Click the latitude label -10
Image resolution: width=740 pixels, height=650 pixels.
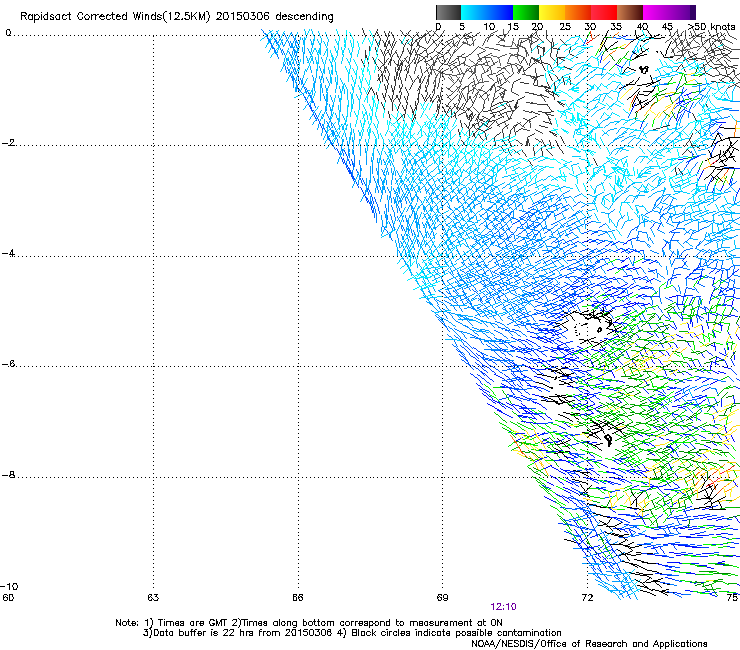coord(9,587)
